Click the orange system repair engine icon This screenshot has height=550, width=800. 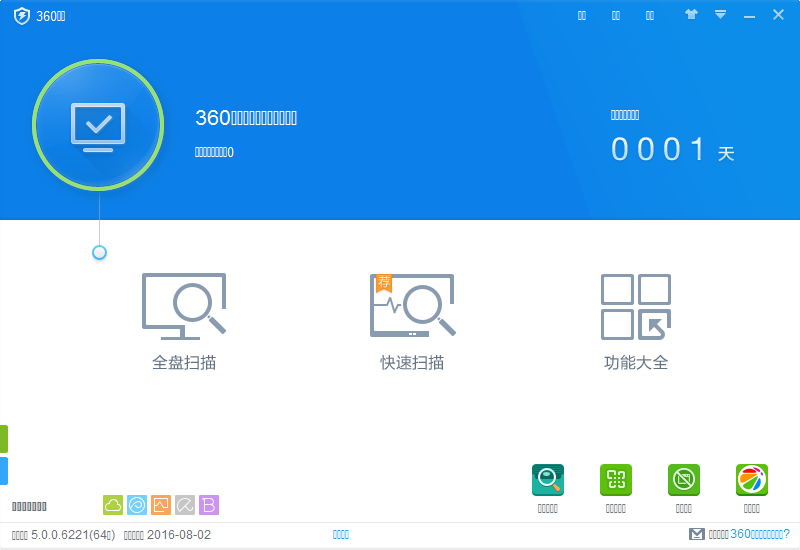(x=161, y=505)
